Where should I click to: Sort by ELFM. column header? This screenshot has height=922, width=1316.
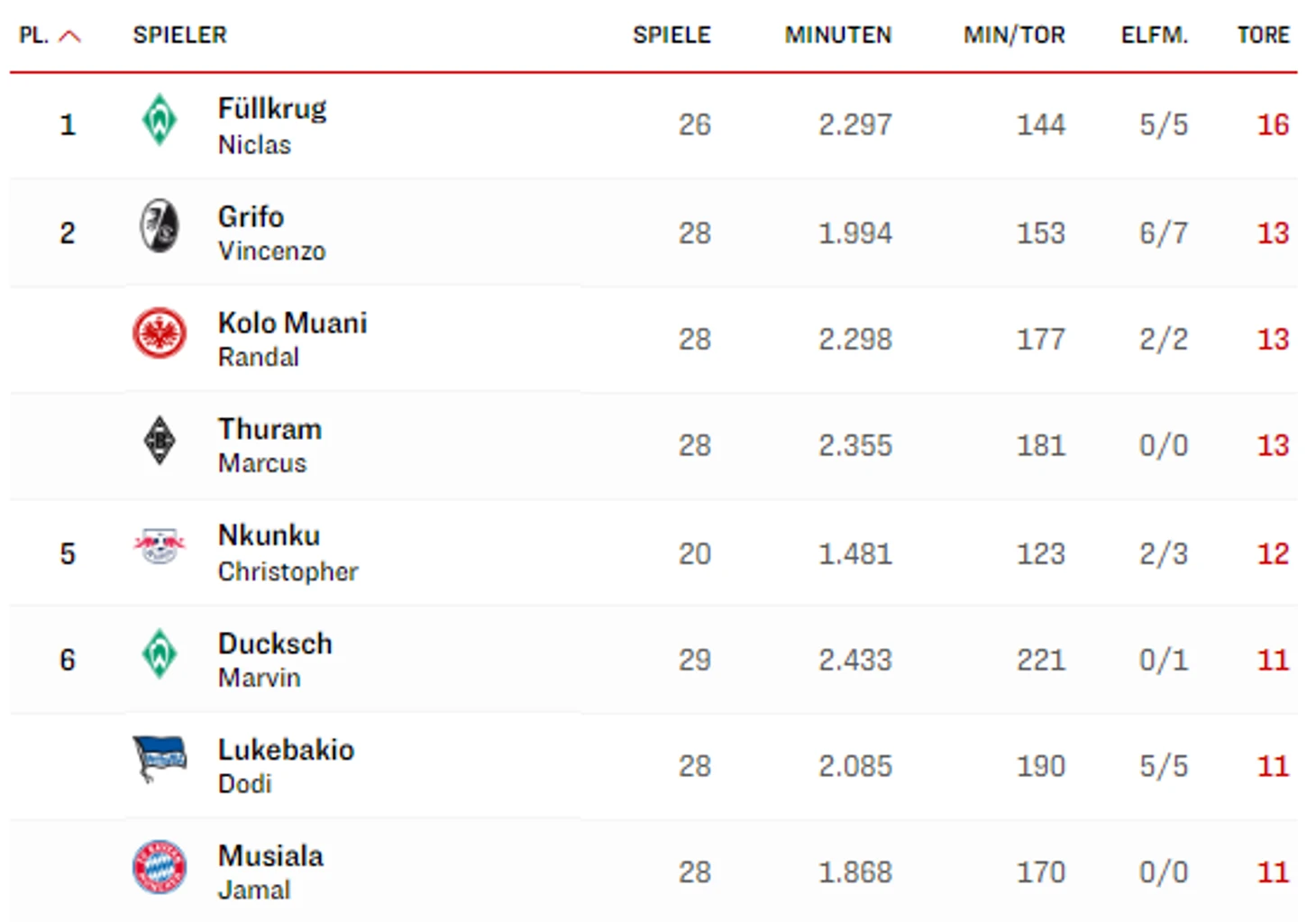click(x=1155, y=35)
